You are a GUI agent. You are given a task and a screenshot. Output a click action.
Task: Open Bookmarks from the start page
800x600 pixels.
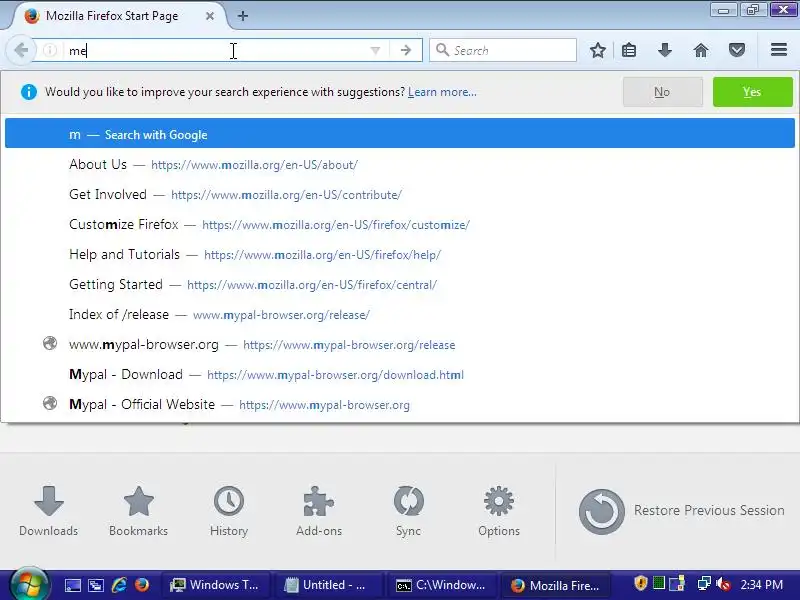click(x=138, y=511)
